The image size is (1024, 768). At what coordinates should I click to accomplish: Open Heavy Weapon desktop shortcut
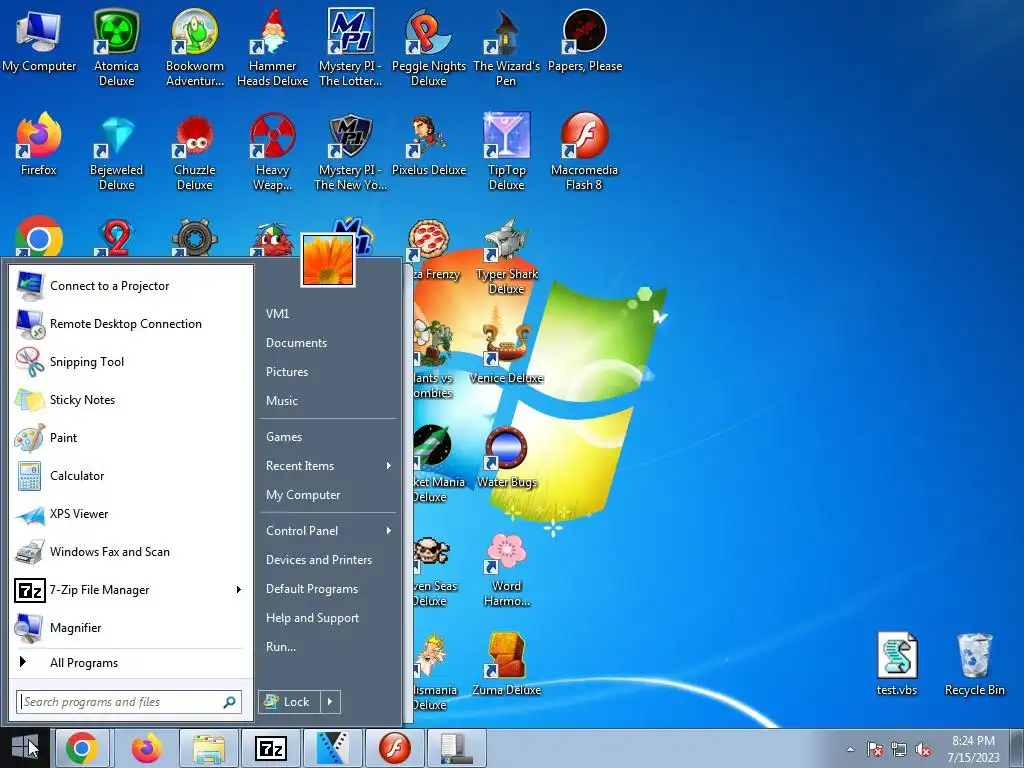click(x=272, y=152)
